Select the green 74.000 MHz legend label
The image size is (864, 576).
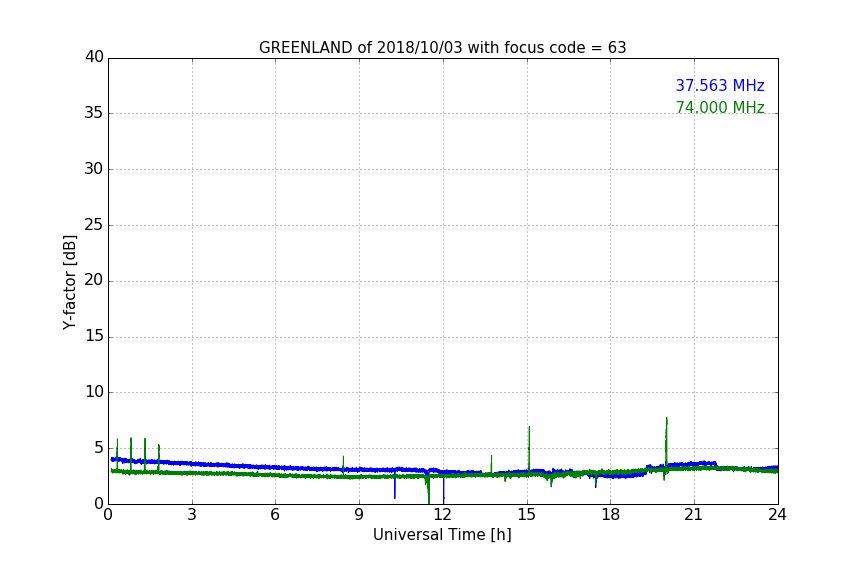tap(720, 107)
